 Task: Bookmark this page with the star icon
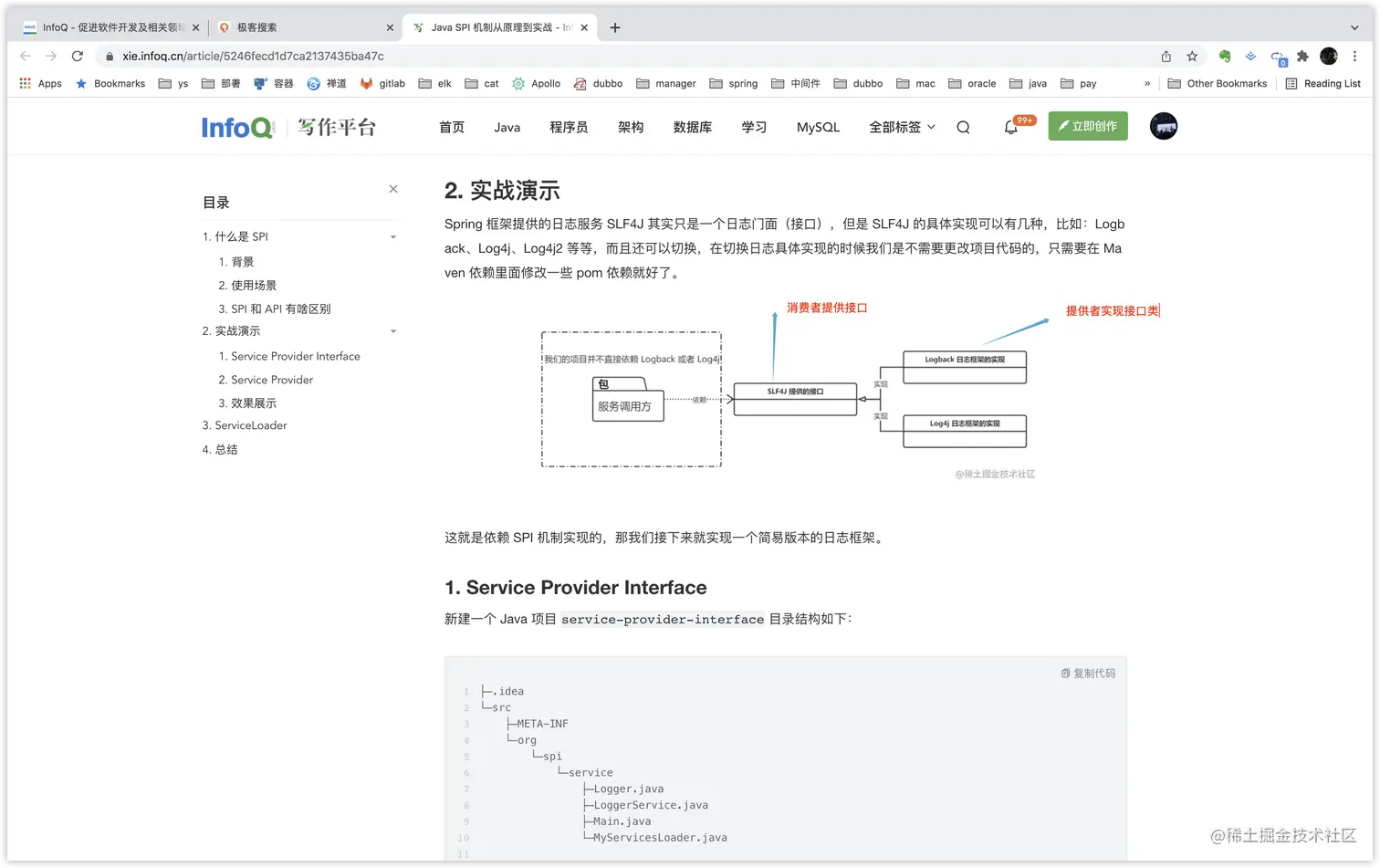(x=1192, y=56)
